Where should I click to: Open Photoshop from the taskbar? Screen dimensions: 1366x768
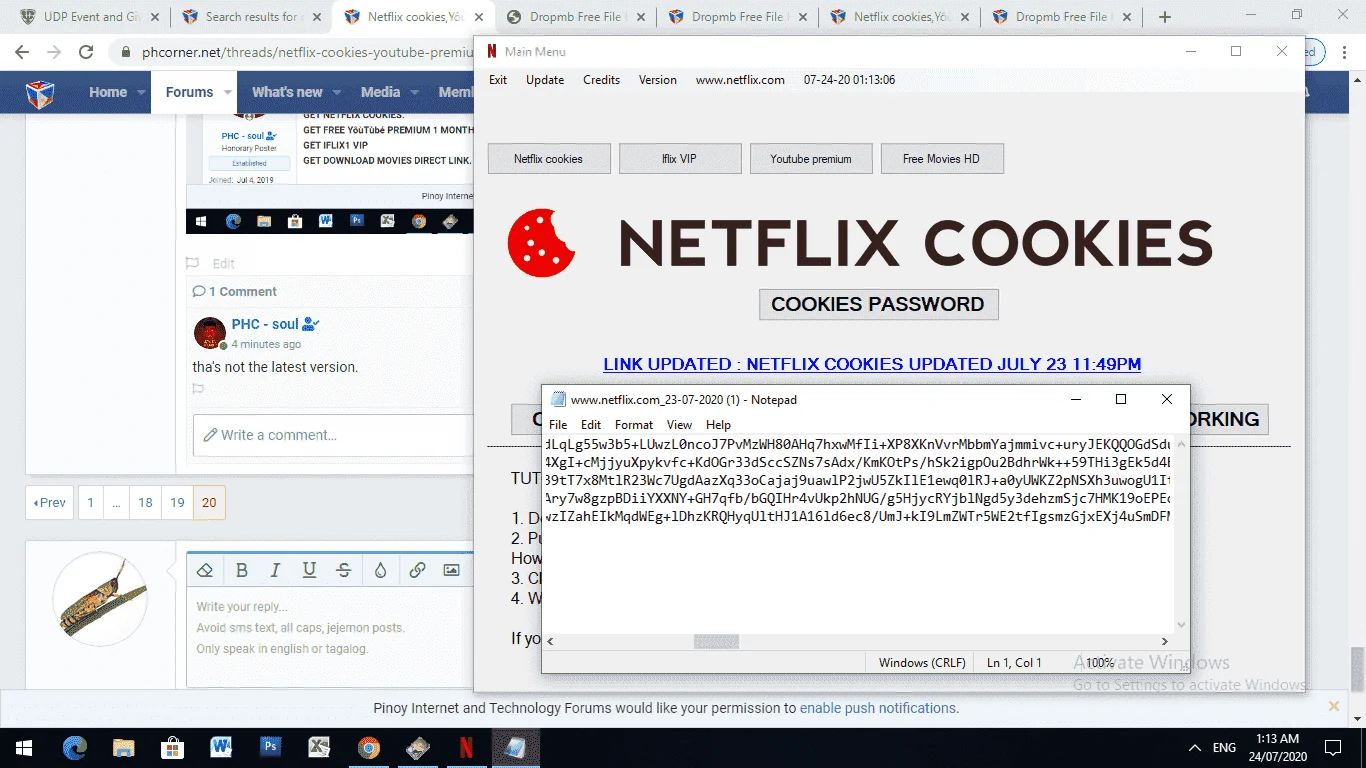pyautogui.click(x=270, y=747)
